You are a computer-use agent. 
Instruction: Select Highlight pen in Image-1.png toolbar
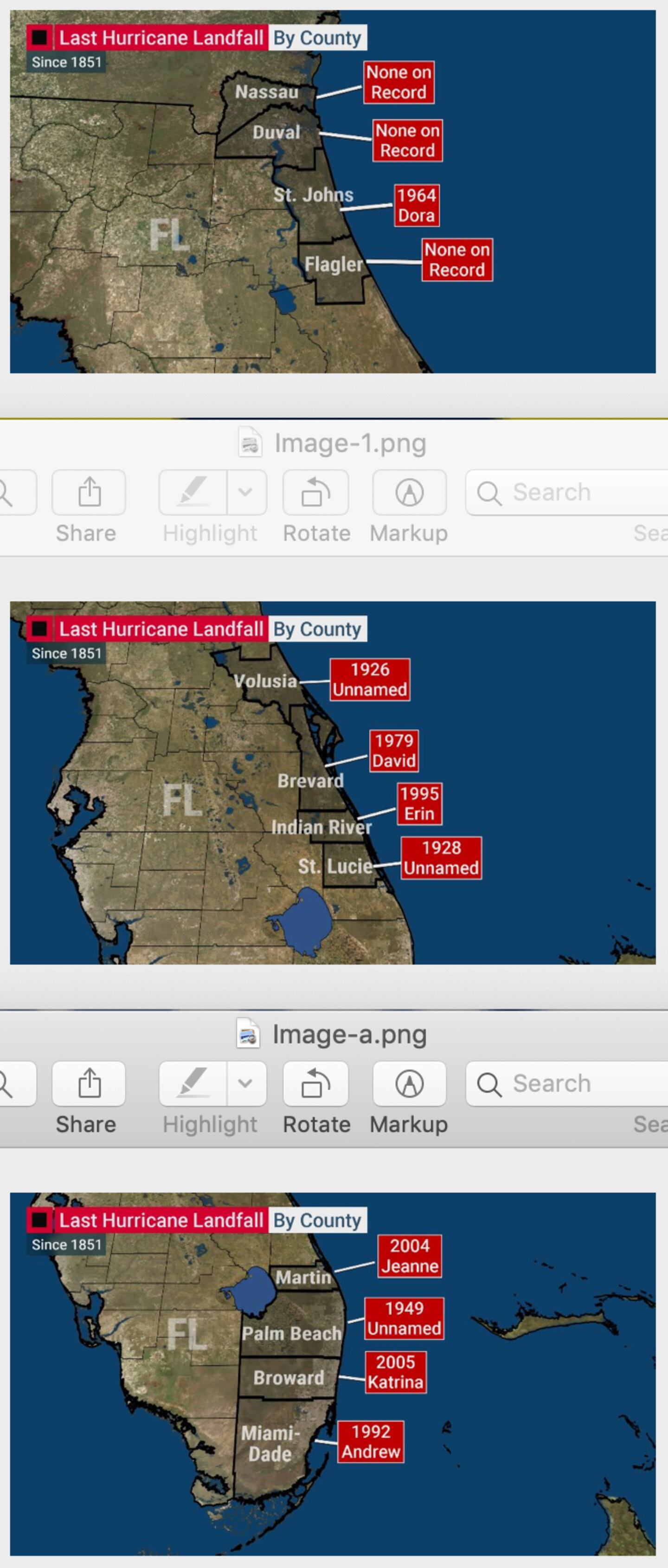(193, 492)
